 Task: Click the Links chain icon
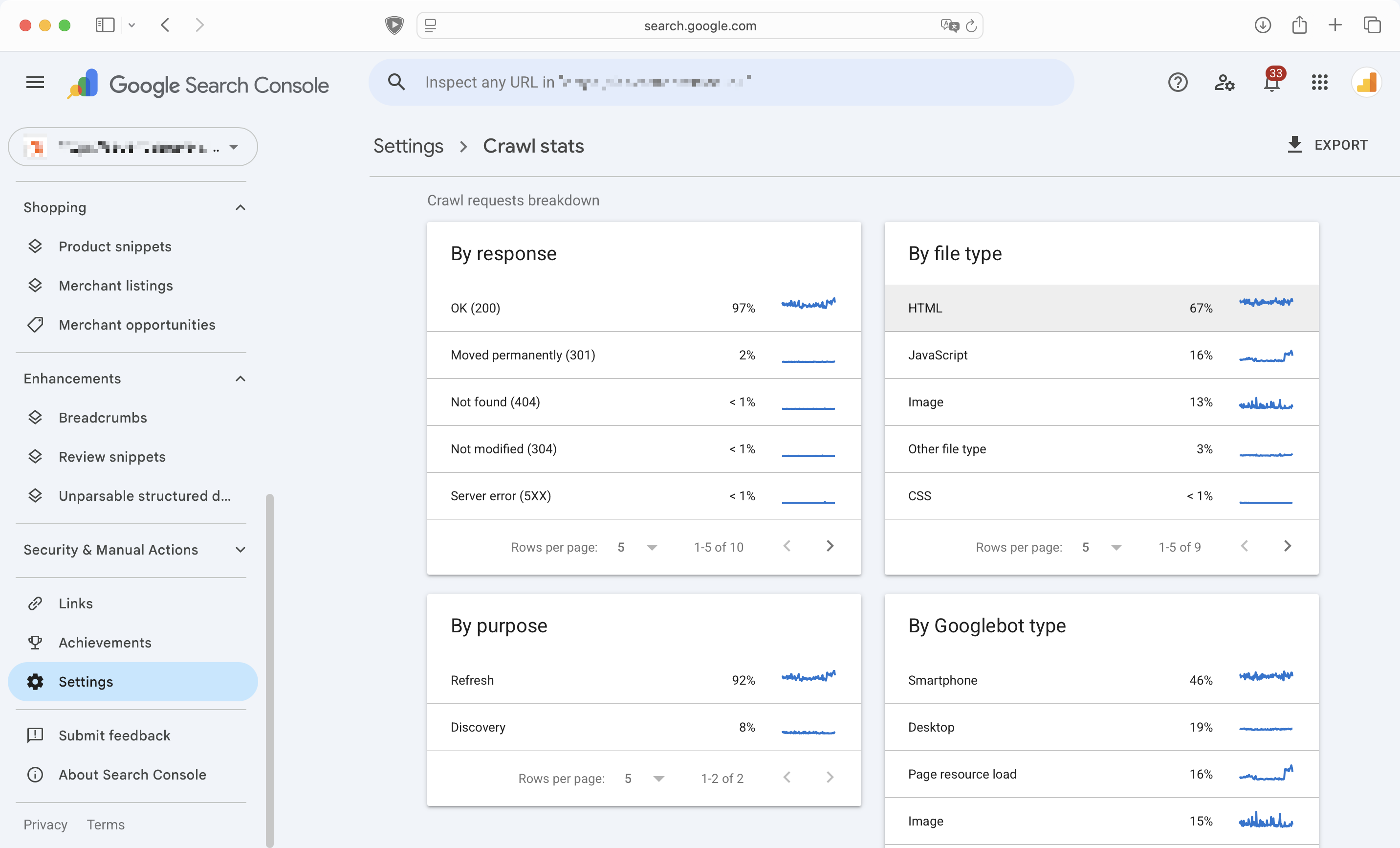pos(35,603)
